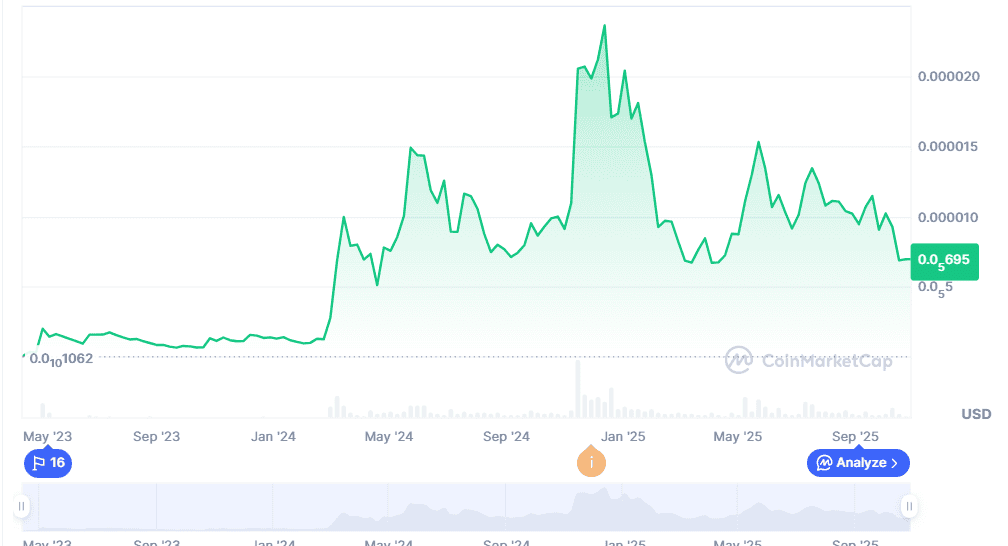Click the flag events badge showing 16
The height and width of the screenshot is (546, 1008).
(x=48, y=463)
